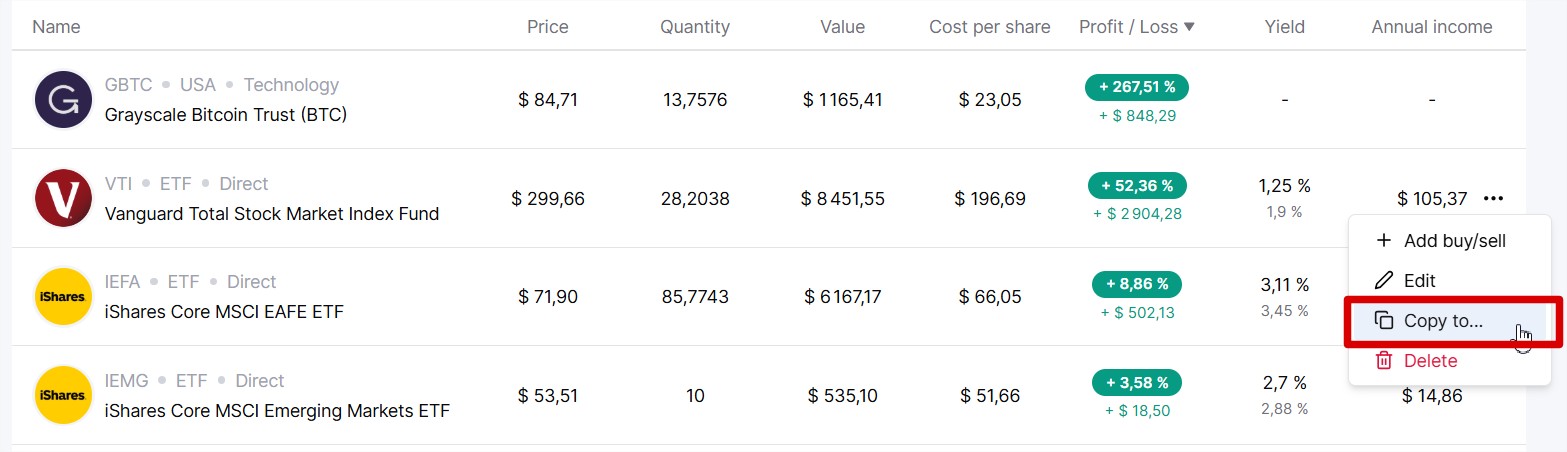Sort table by Value column header
Viewport: 1567px width, 452px height.
pos(841,27)
